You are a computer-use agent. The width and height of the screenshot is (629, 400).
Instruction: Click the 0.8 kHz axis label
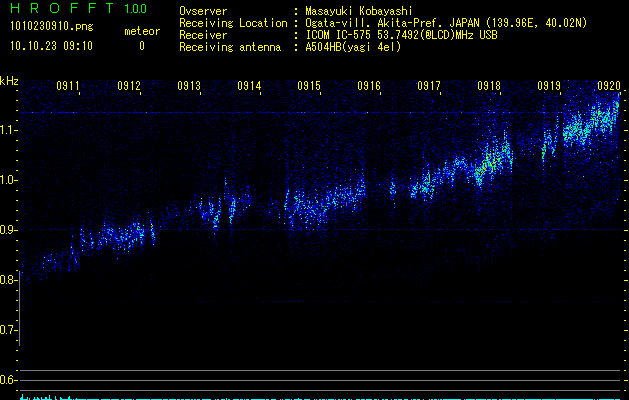click(8, 280)
